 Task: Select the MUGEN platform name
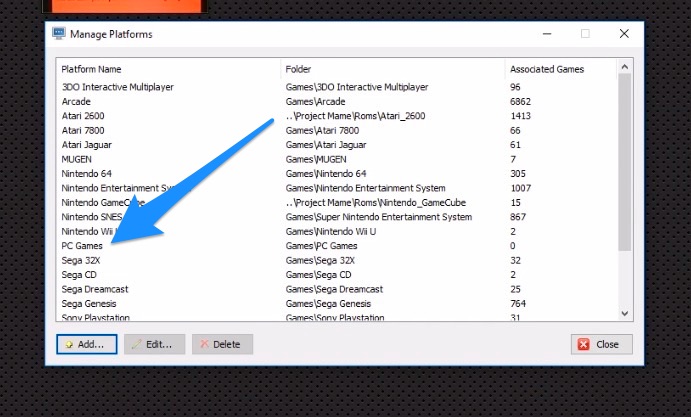76,159
